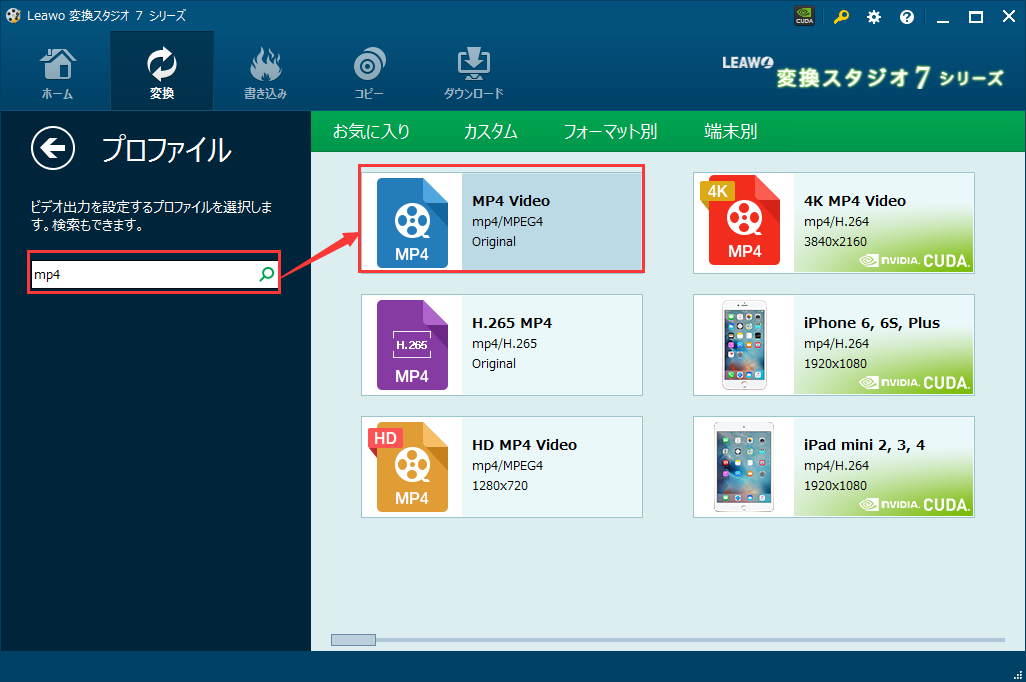Go back using the circular arrow button

tap(52, 148)
